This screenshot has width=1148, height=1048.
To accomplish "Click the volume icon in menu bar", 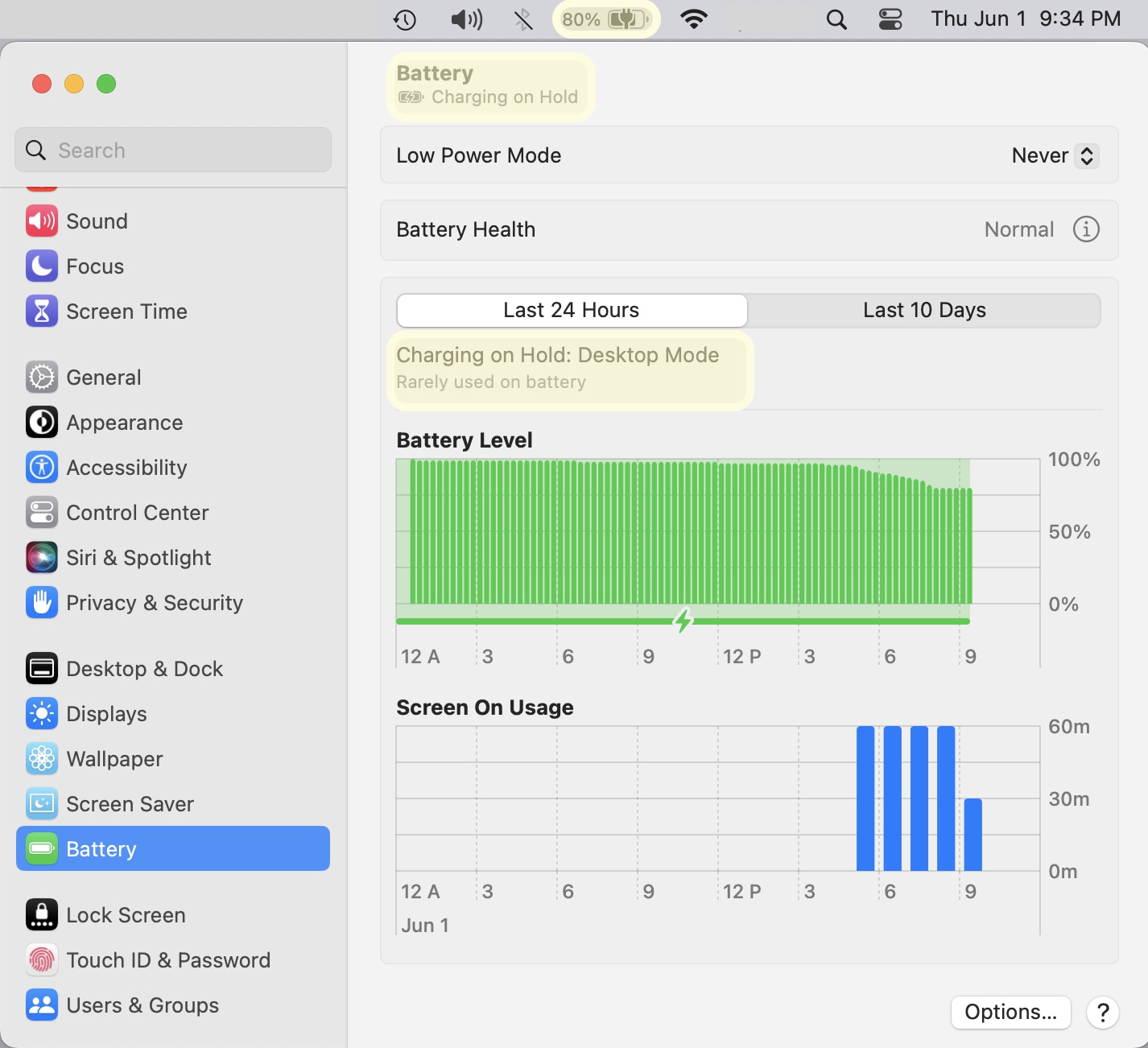I will click(466, 19).
